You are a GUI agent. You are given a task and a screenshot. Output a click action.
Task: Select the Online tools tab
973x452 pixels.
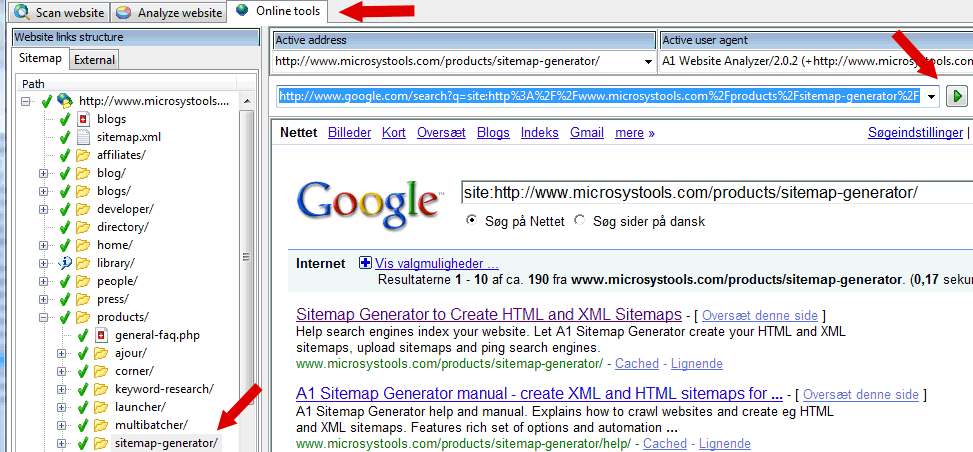pos(277,11)
